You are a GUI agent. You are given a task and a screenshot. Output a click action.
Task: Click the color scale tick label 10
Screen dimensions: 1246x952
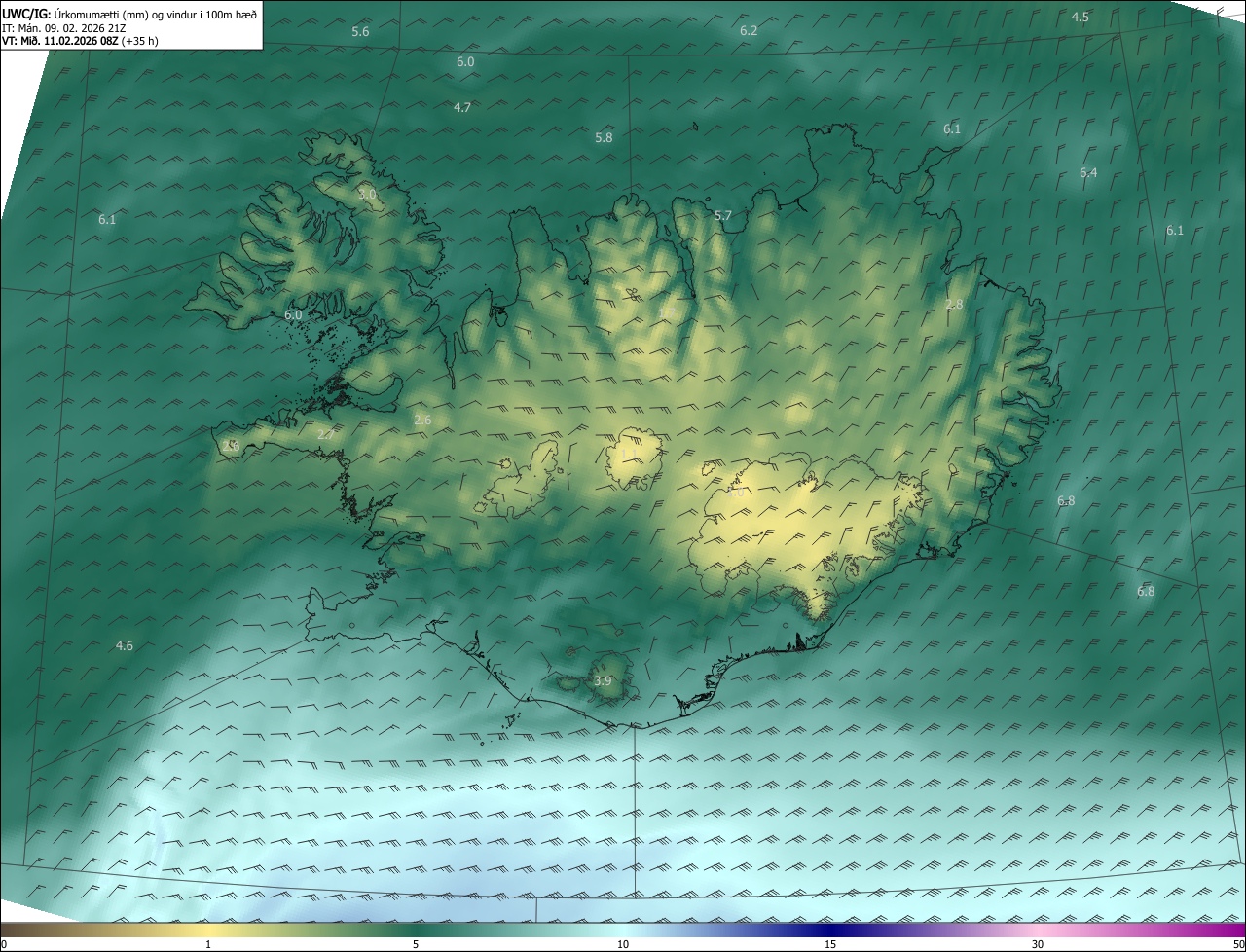pos(623,945)
